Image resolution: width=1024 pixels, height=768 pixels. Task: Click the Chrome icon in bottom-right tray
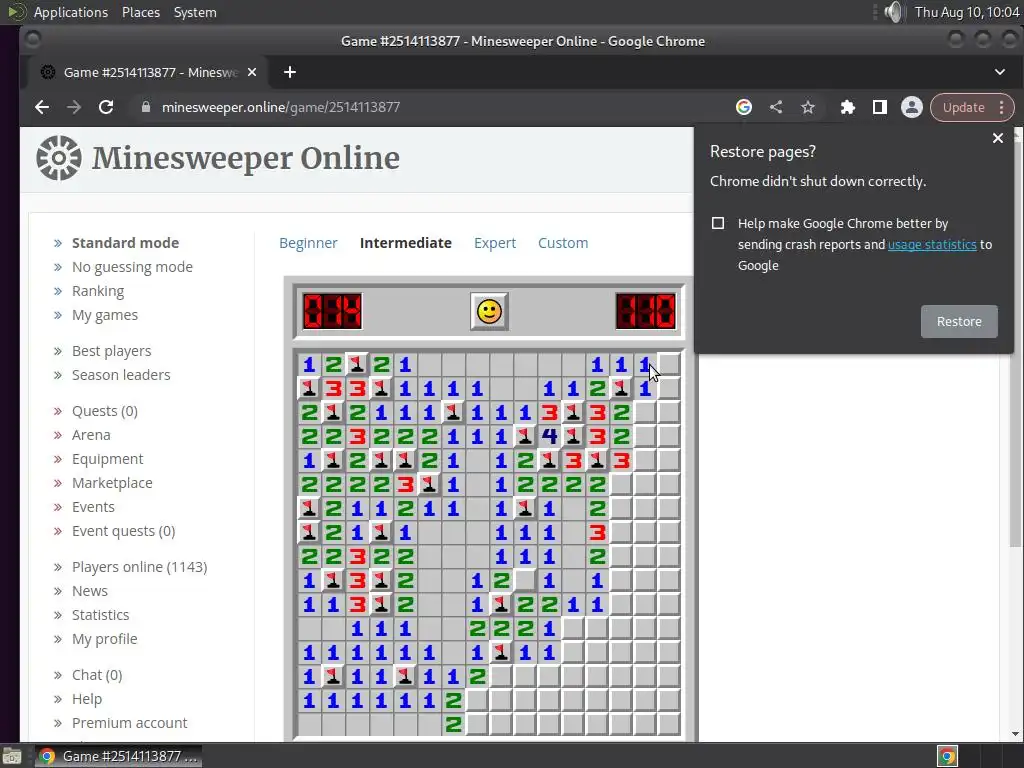pos(947,756)
